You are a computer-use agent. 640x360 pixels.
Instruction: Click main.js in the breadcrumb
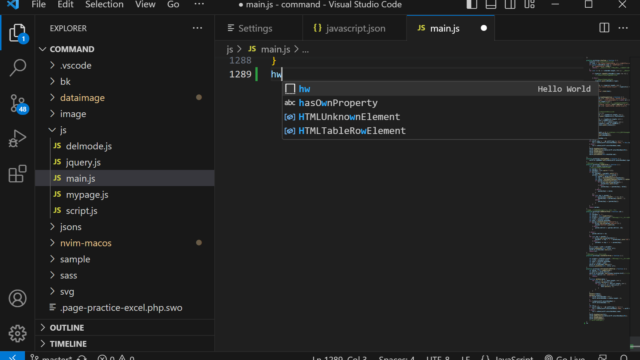(276, 49)
